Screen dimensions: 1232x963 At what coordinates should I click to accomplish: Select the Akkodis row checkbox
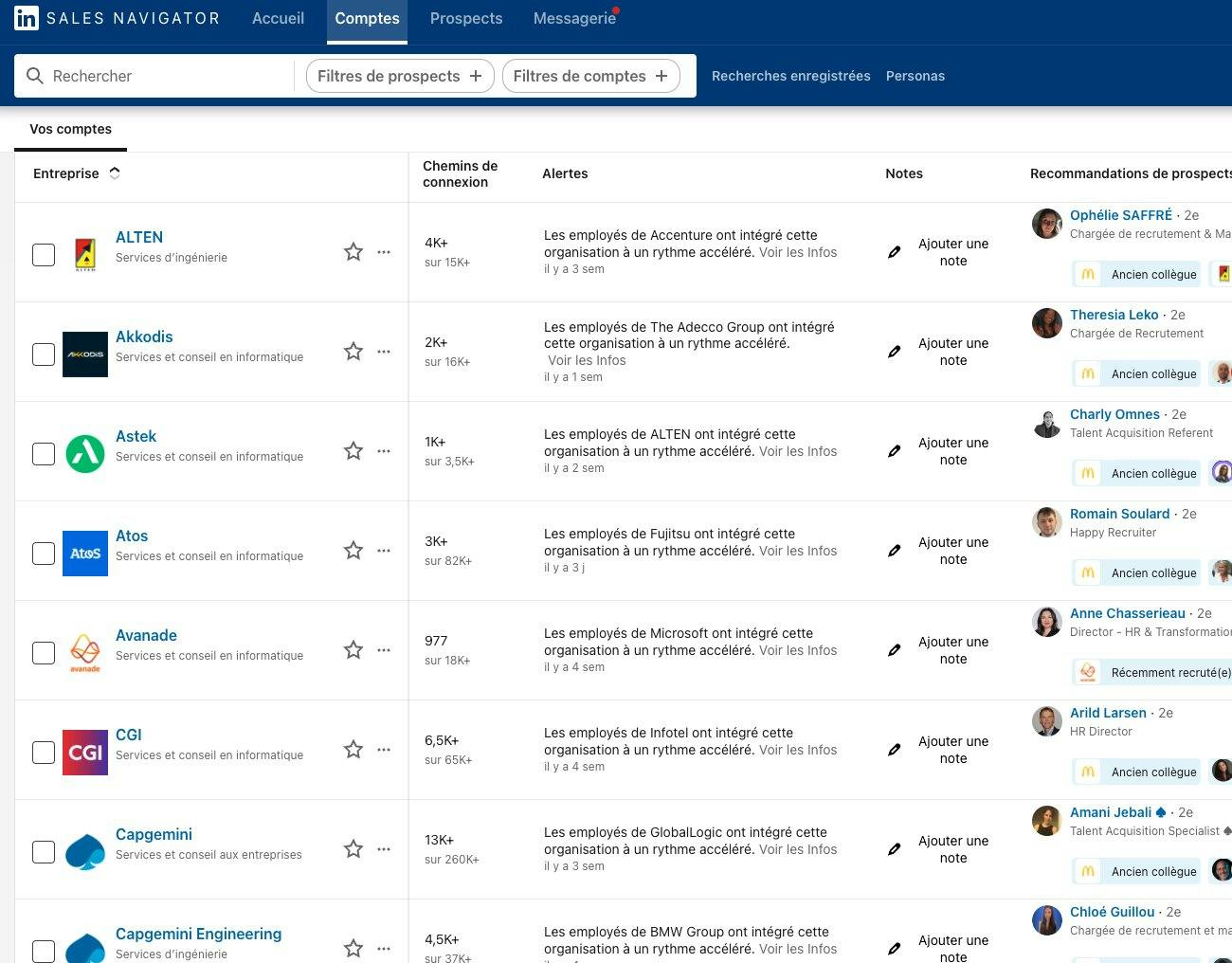tap(44, 354)
